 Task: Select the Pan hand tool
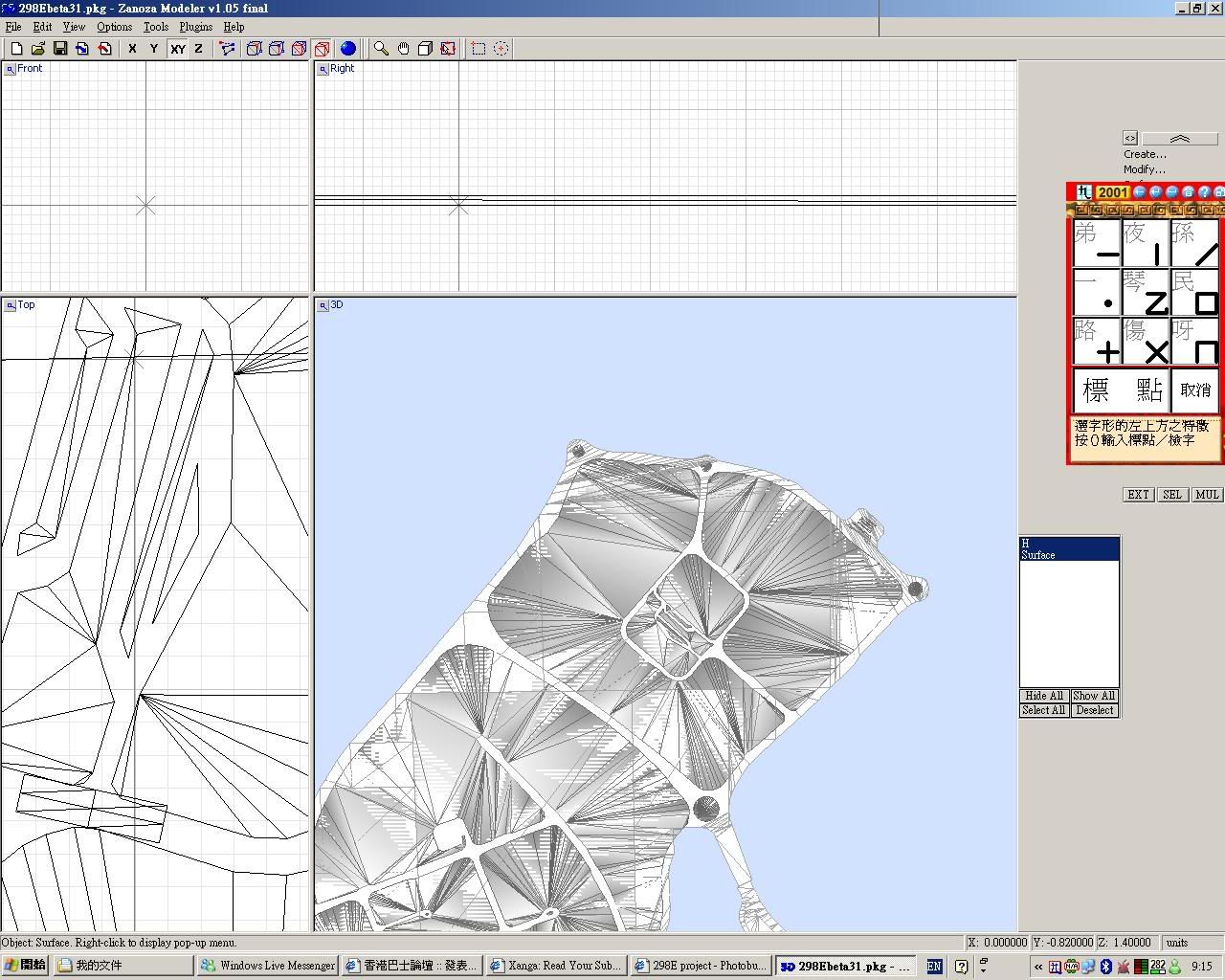point(403,49)
